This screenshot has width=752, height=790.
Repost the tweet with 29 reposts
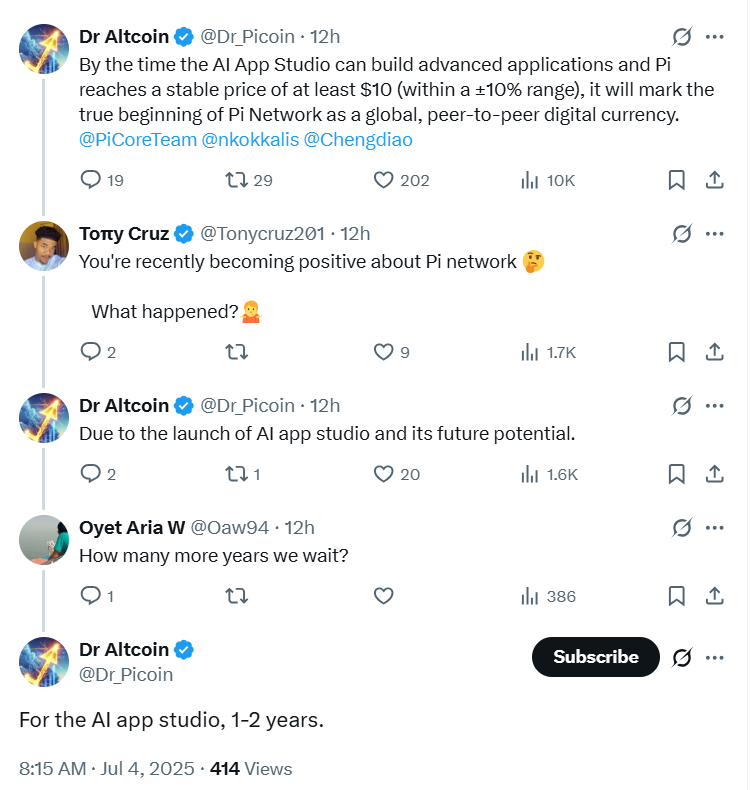tap(236, 180)
